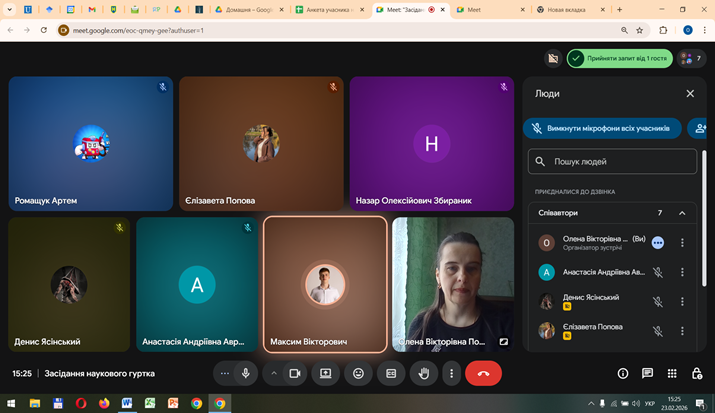
Task: Click Вимкнути мікрофони всіх учасників button
Action: pos(602,128)
